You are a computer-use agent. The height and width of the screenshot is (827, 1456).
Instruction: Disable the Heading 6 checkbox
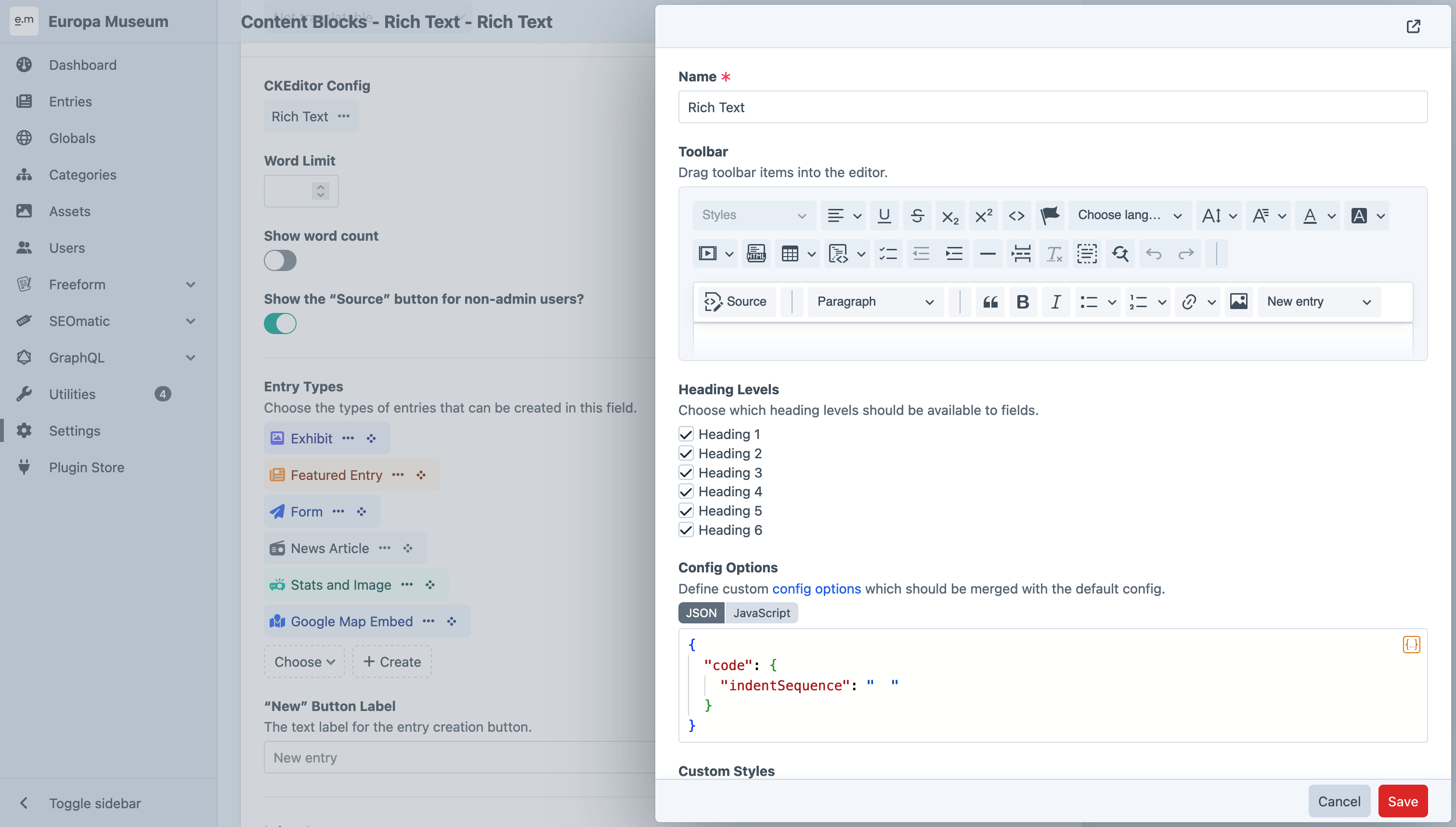(x=686, y=530)
